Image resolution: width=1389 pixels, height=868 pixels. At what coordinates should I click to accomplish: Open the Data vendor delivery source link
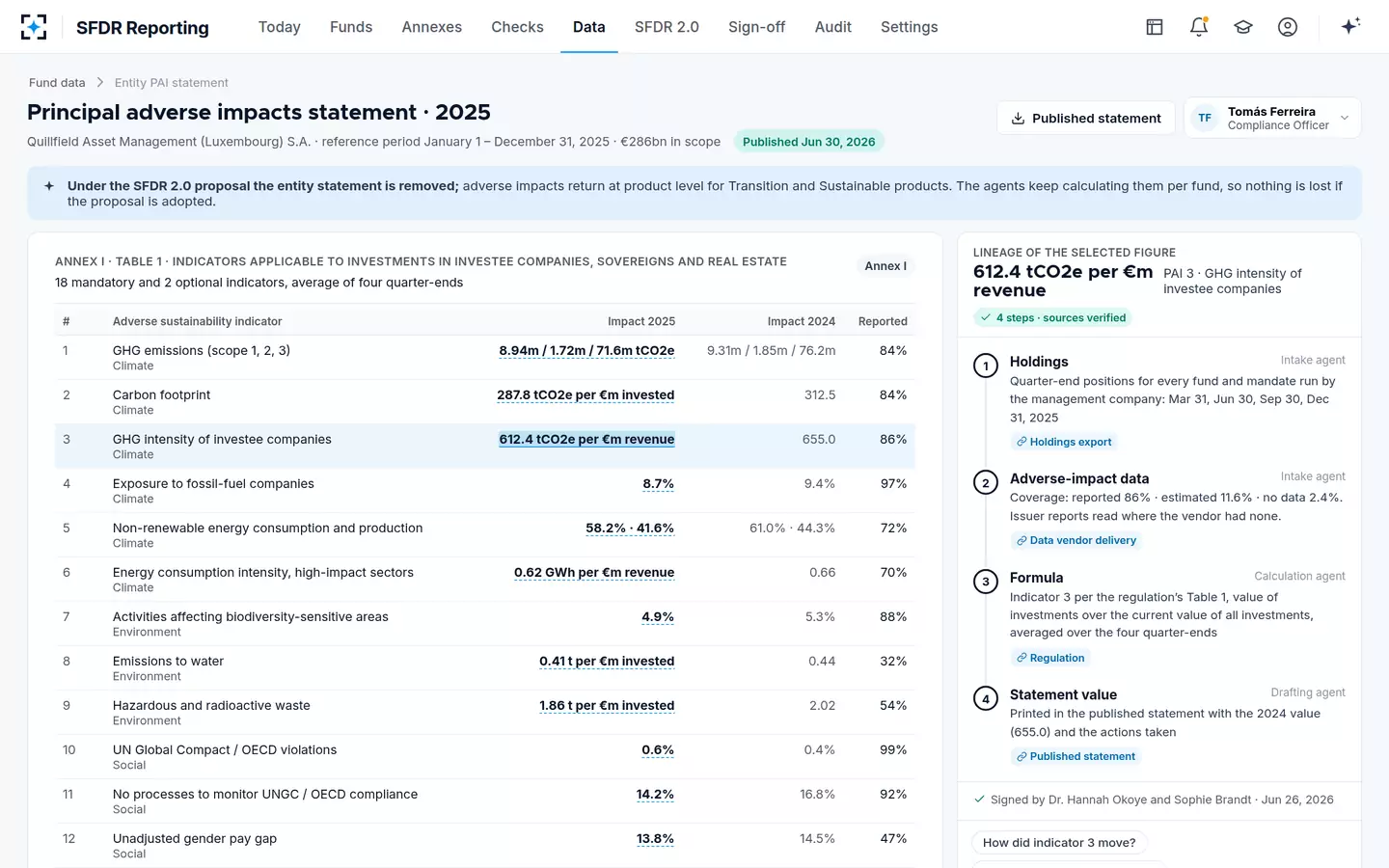(x=1076, y=540)
